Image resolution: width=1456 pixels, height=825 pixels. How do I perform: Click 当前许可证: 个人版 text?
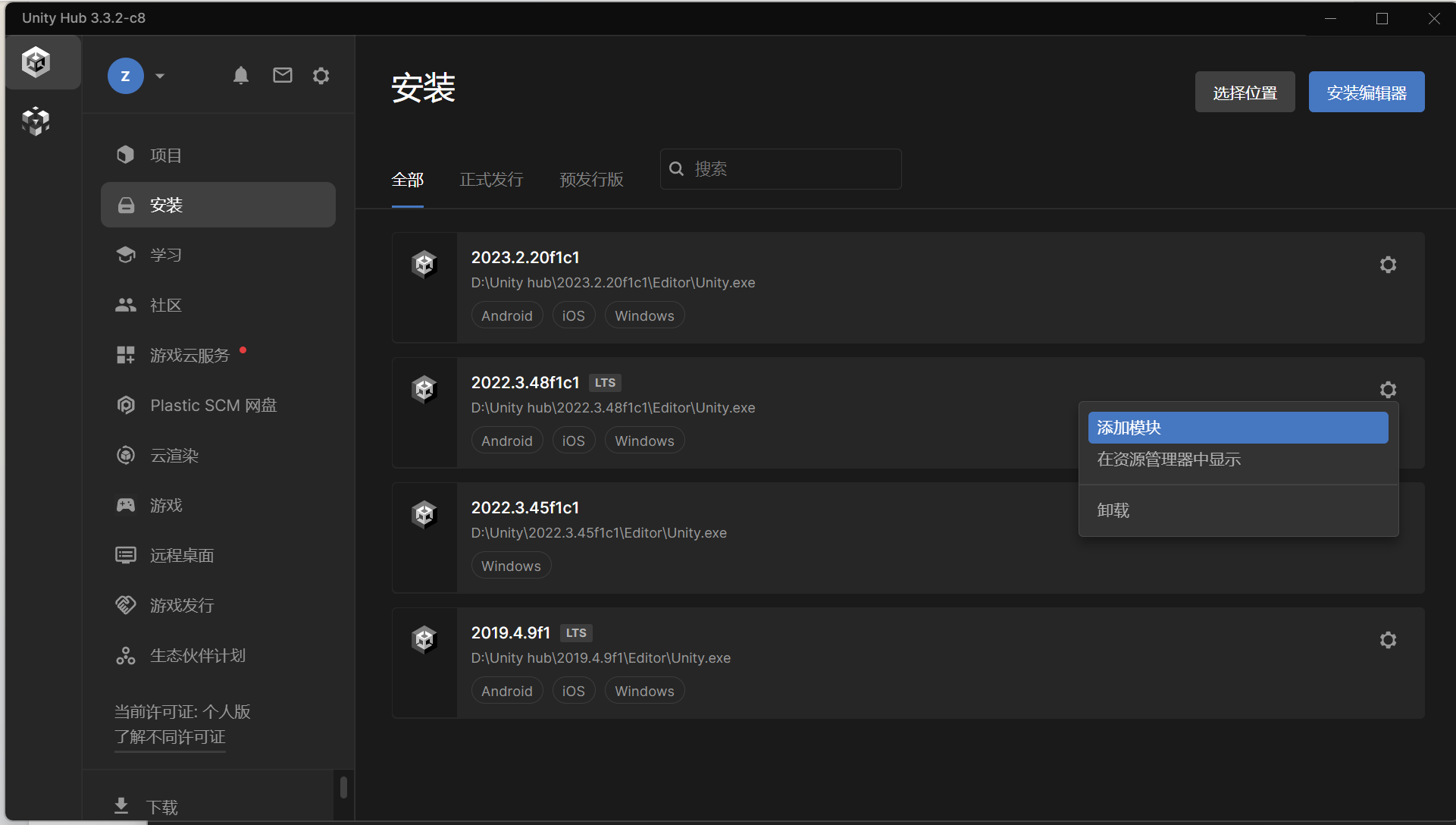click(182, 711)
